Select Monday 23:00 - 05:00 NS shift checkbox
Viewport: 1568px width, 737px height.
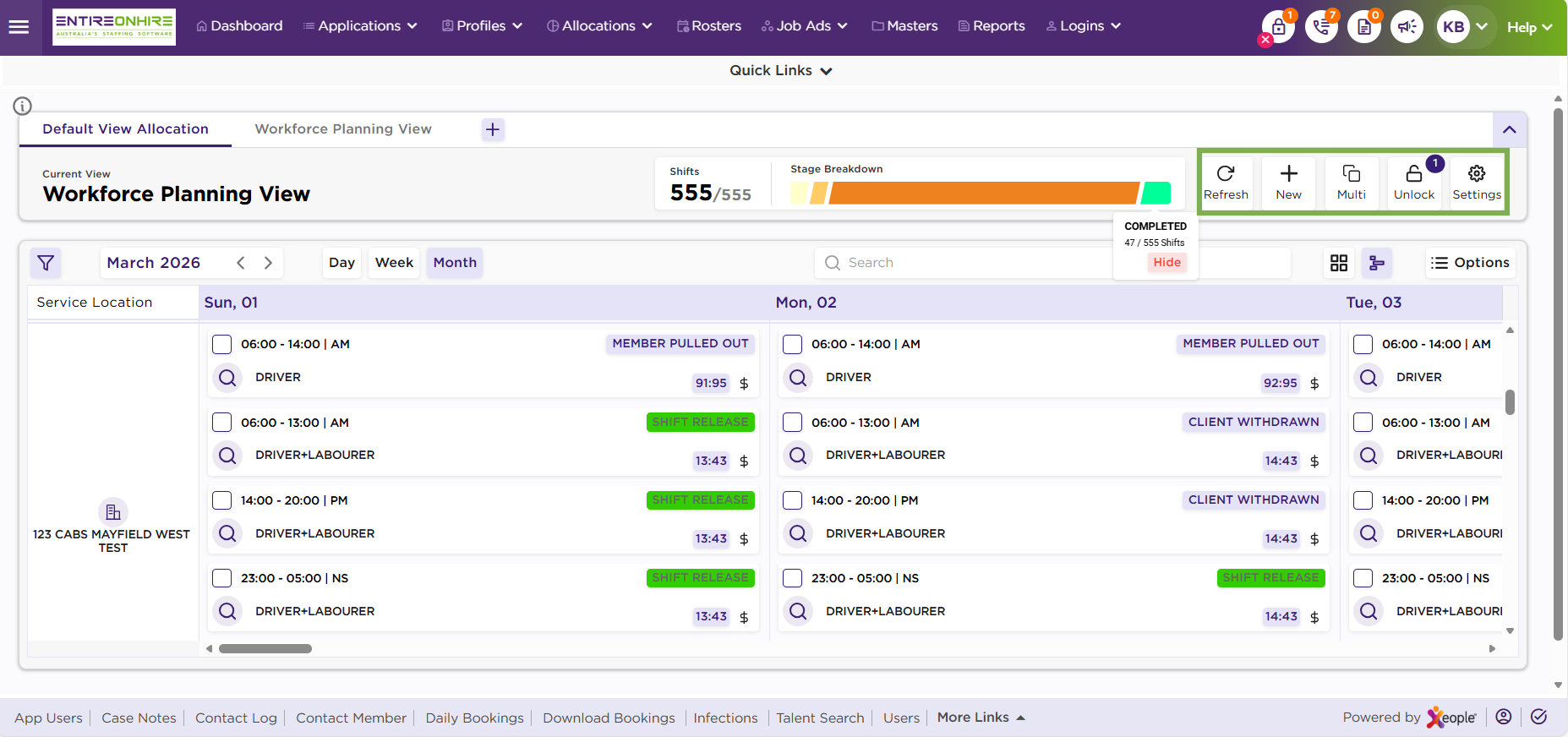point(792,578)
